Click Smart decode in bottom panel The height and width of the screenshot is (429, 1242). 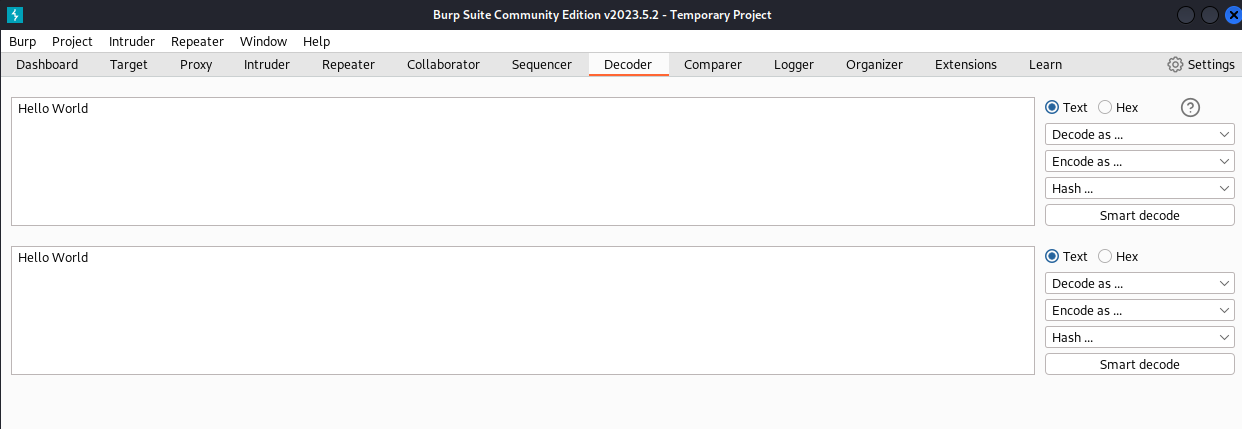tap(1140, 364)
